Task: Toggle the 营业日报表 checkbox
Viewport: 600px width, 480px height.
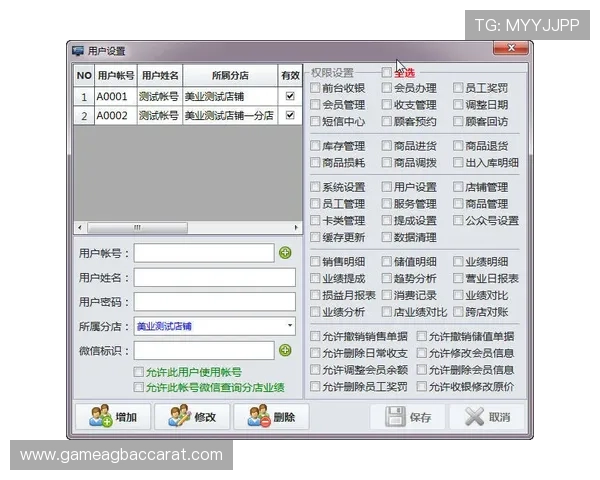Action: (x=458, y=278)
